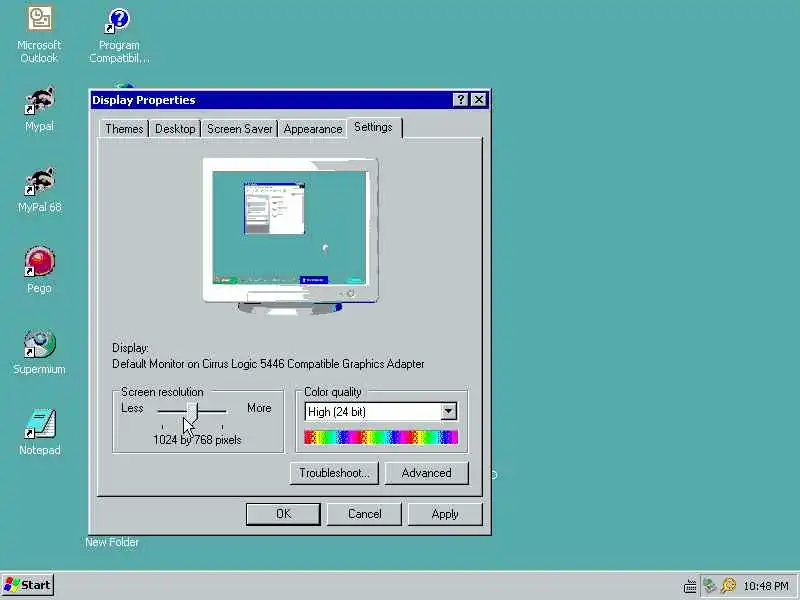Switch to the Desktop tab

(x=175, y=129)
